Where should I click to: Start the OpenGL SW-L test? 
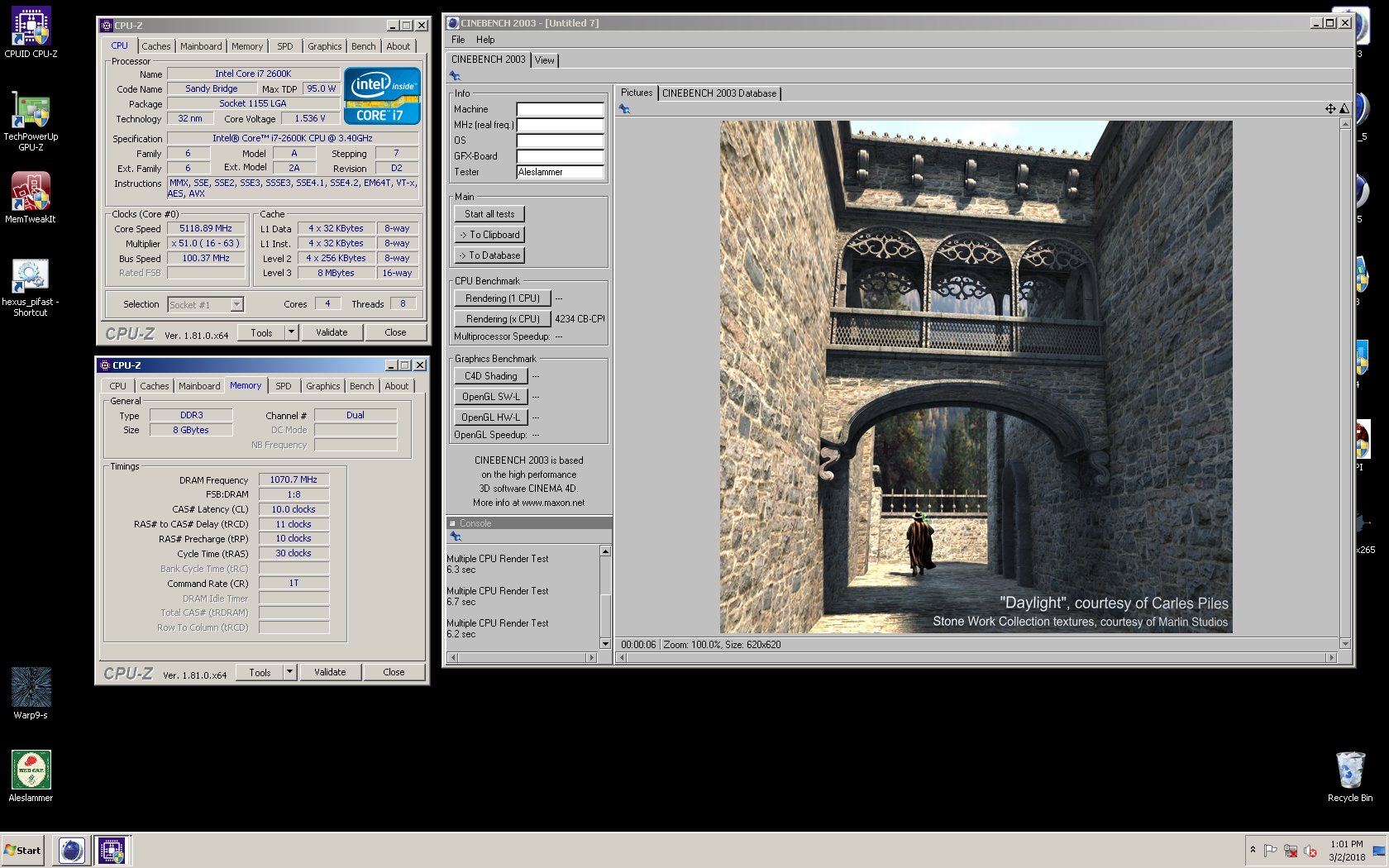[491, 397]
